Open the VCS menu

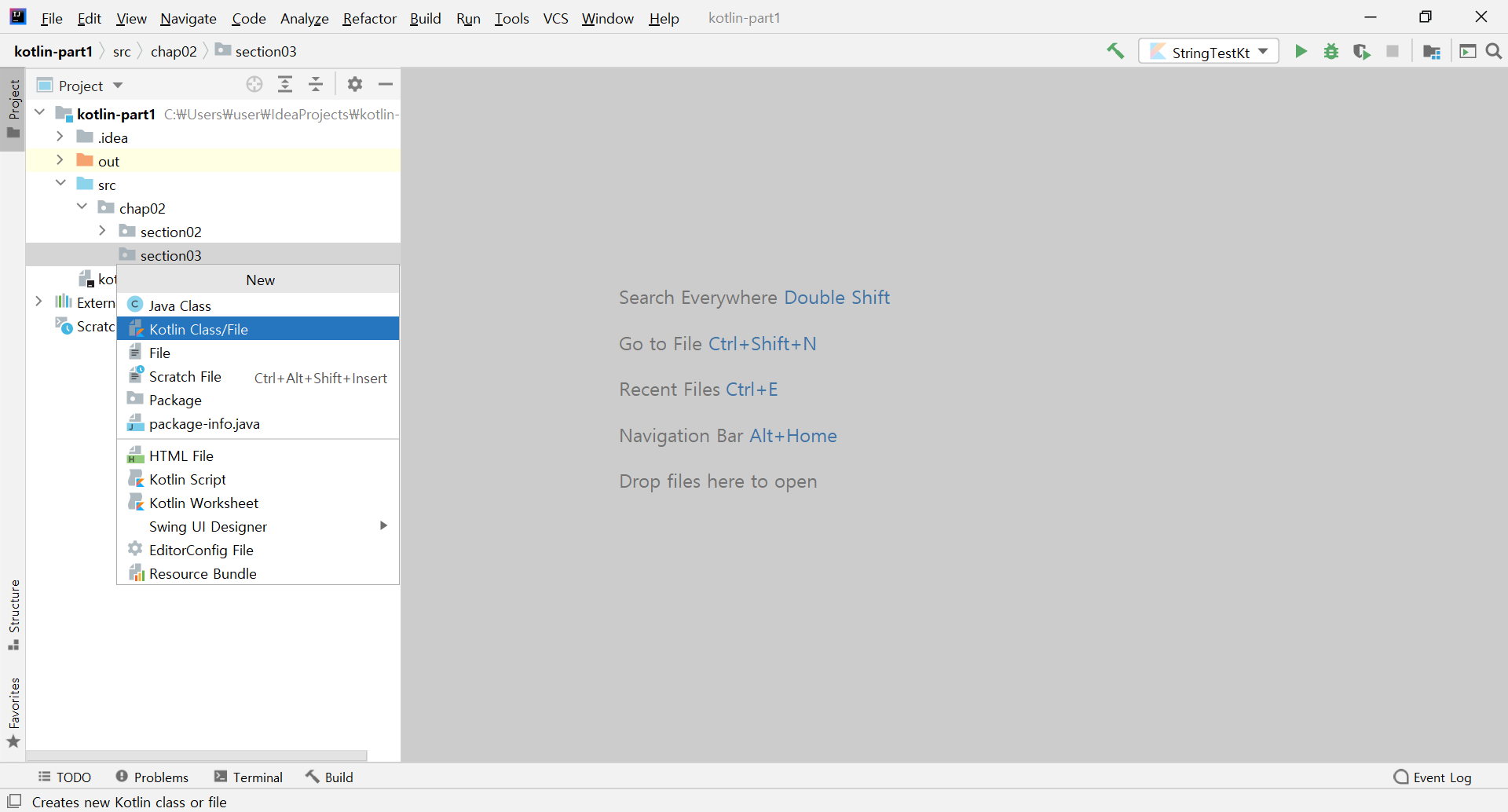tap(556, 18)
